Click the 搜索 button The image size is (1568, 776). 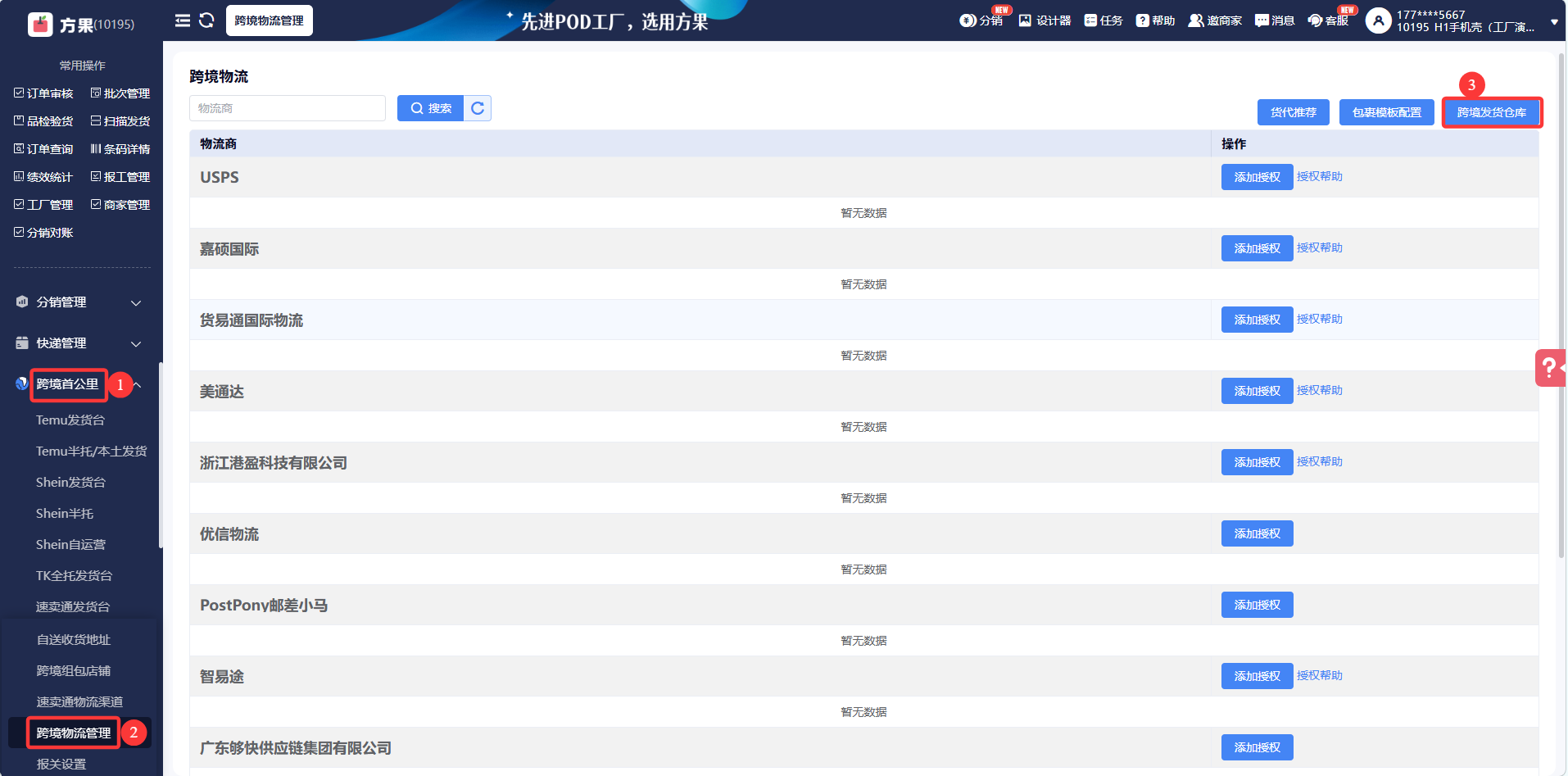tap(430, 108)
